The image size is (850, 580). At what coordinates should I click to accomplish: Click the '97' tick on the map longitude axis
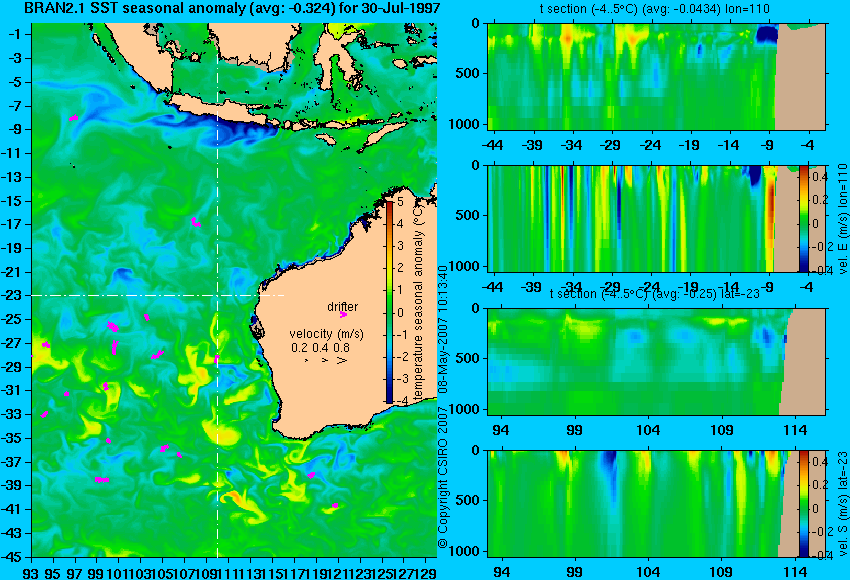coord(75,572)
